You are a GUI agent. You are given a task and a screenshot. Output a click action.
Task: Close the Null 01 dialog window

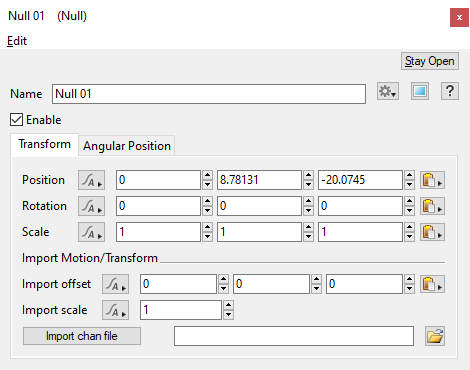click(459, 17)
